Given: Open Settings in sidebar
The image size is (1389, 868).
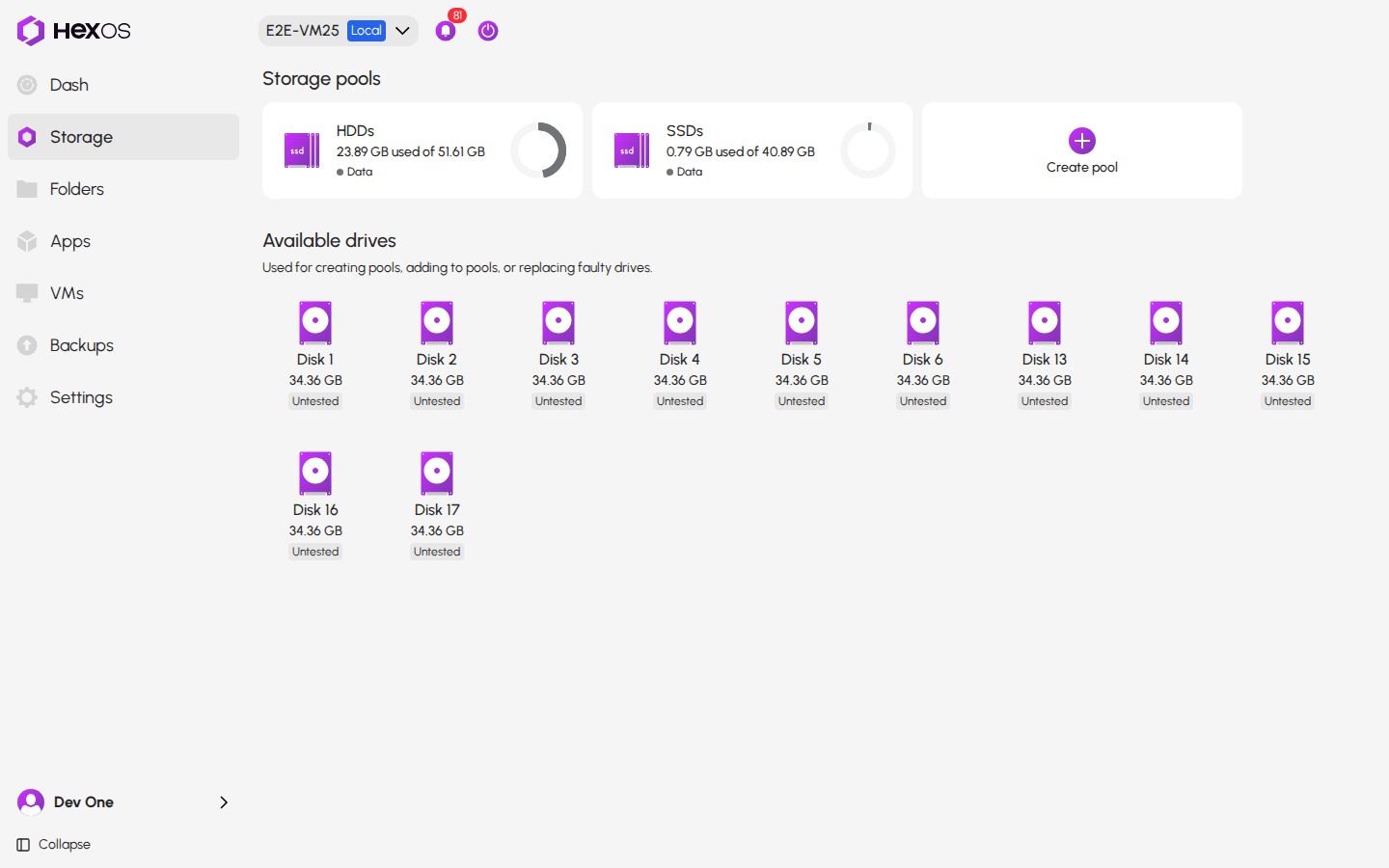Looking at the screenshot, I should [123, 397].
